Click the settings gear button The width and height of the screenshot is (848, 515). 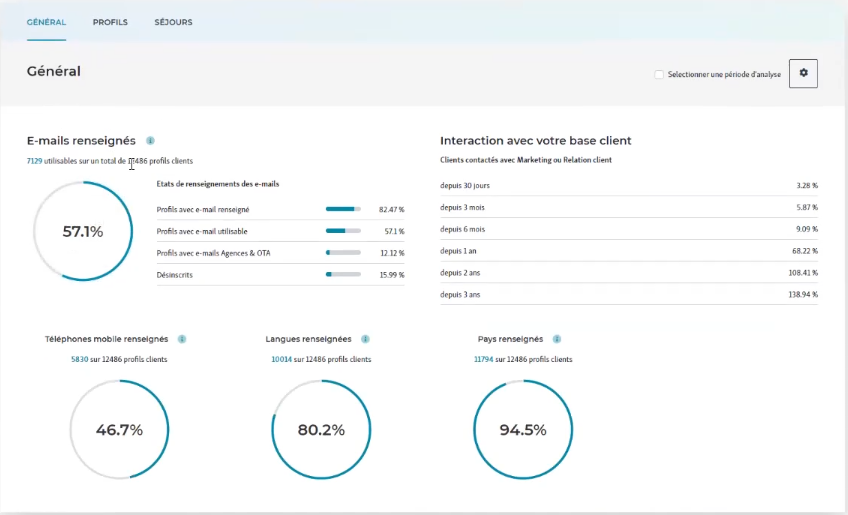point(803,74)
